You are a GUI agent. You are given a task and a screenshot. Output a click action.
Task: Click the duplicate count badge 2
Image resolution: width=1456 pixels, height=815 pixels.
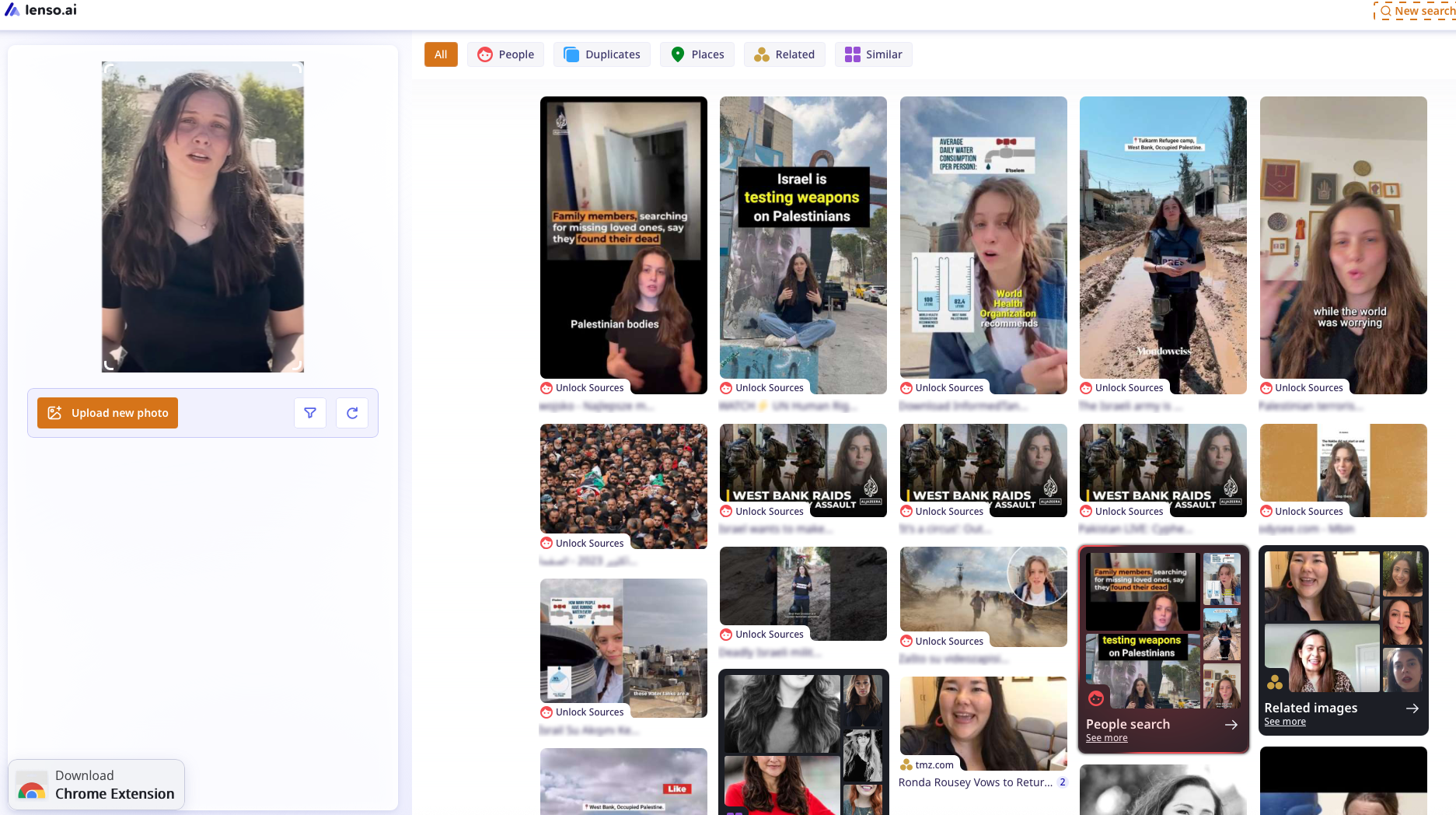coord(1063,782)
